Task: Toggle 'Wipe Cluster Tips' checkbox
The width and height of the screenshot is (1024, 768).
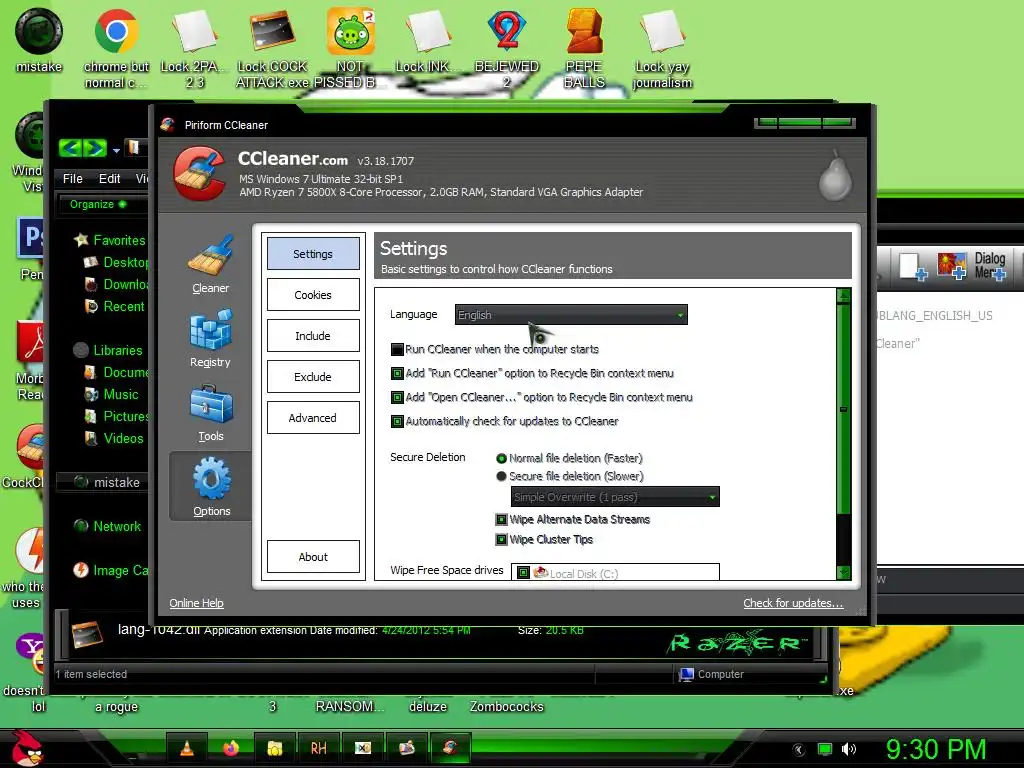Action: tap(502, 539)
